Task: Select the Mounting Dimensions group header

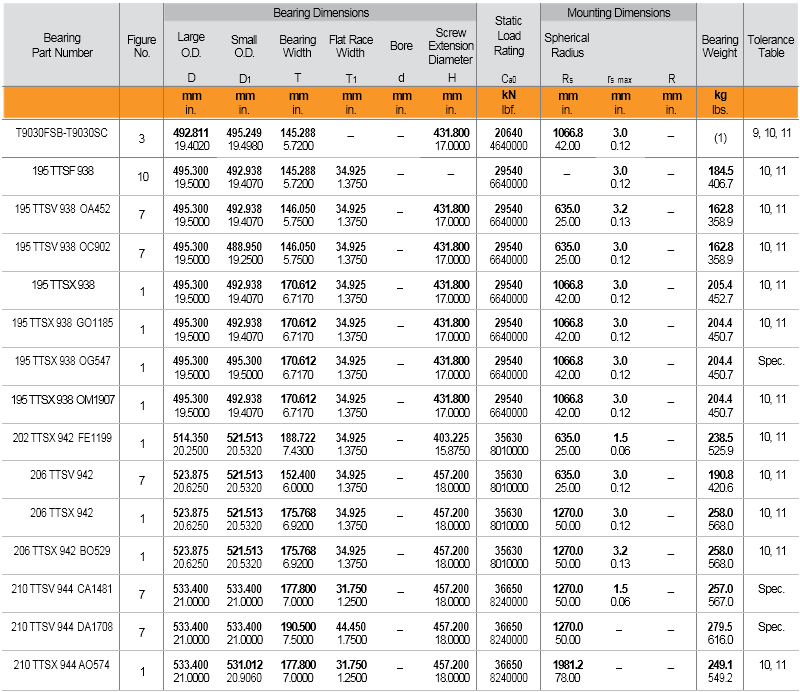Action: [x=618, y=13]
